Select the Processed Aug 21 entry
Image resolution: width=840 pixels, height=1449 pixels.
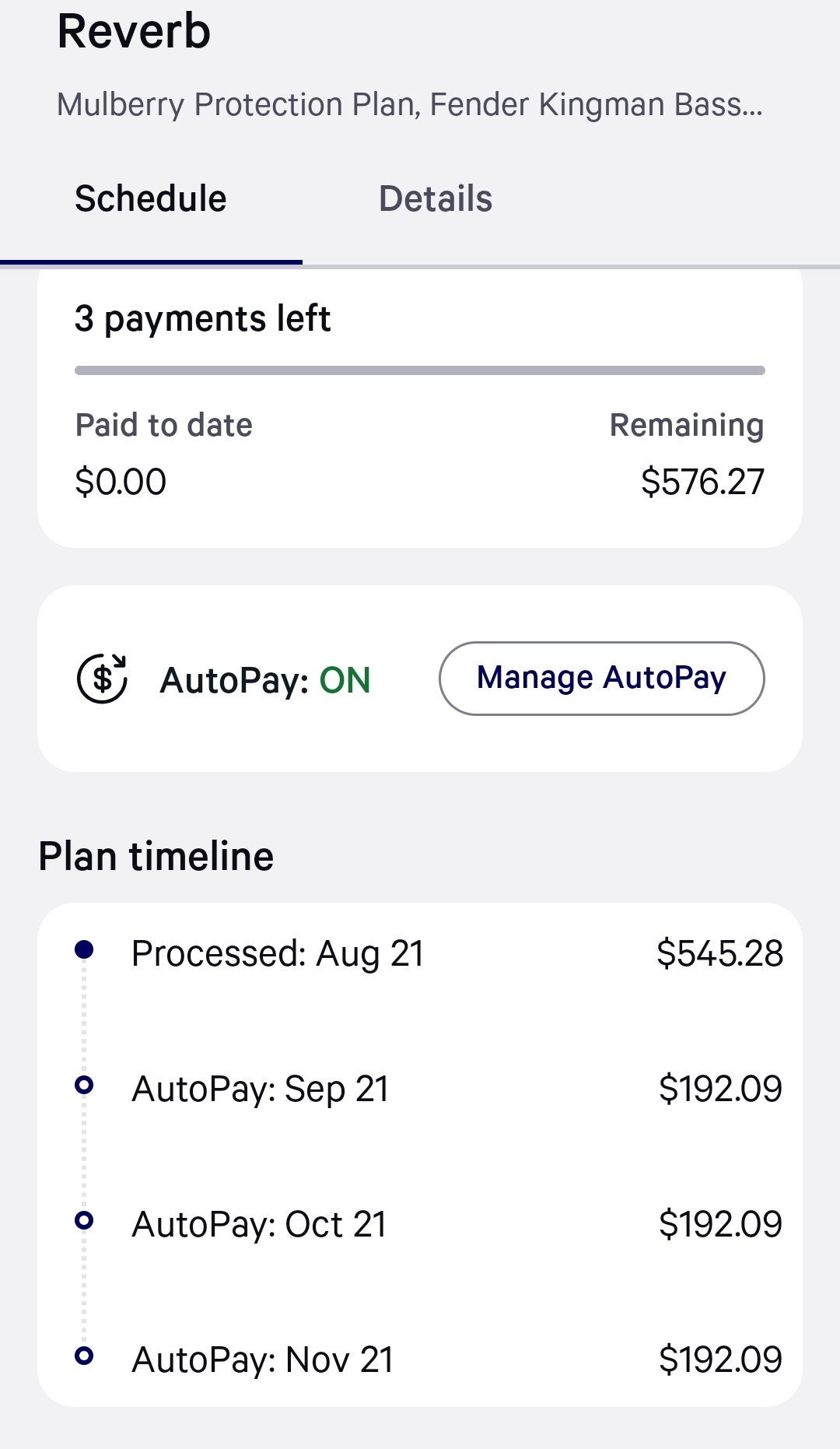[x=278, y=954]
